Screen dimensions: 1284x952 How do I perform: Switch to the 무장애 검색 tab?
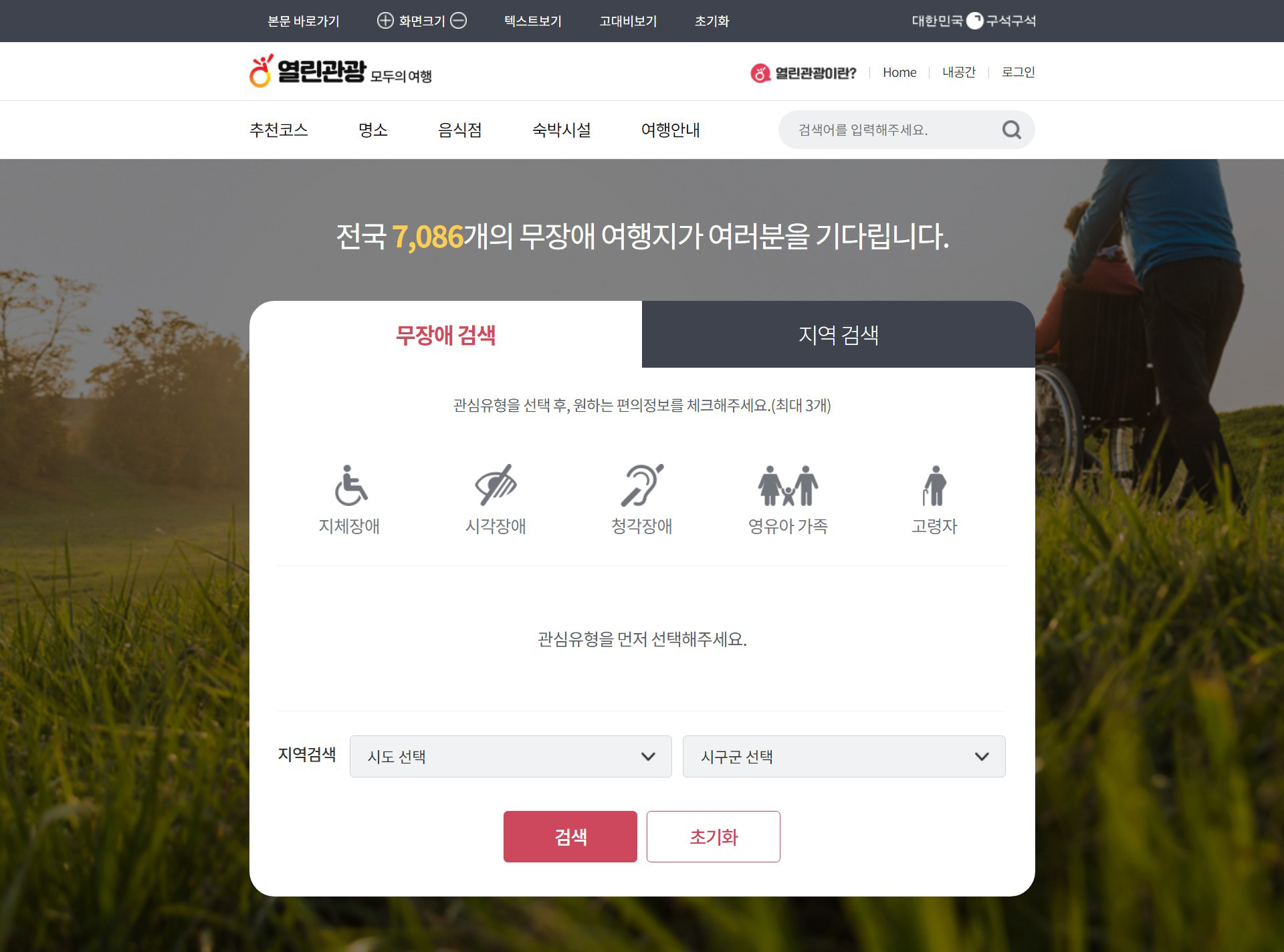(445, 334)
